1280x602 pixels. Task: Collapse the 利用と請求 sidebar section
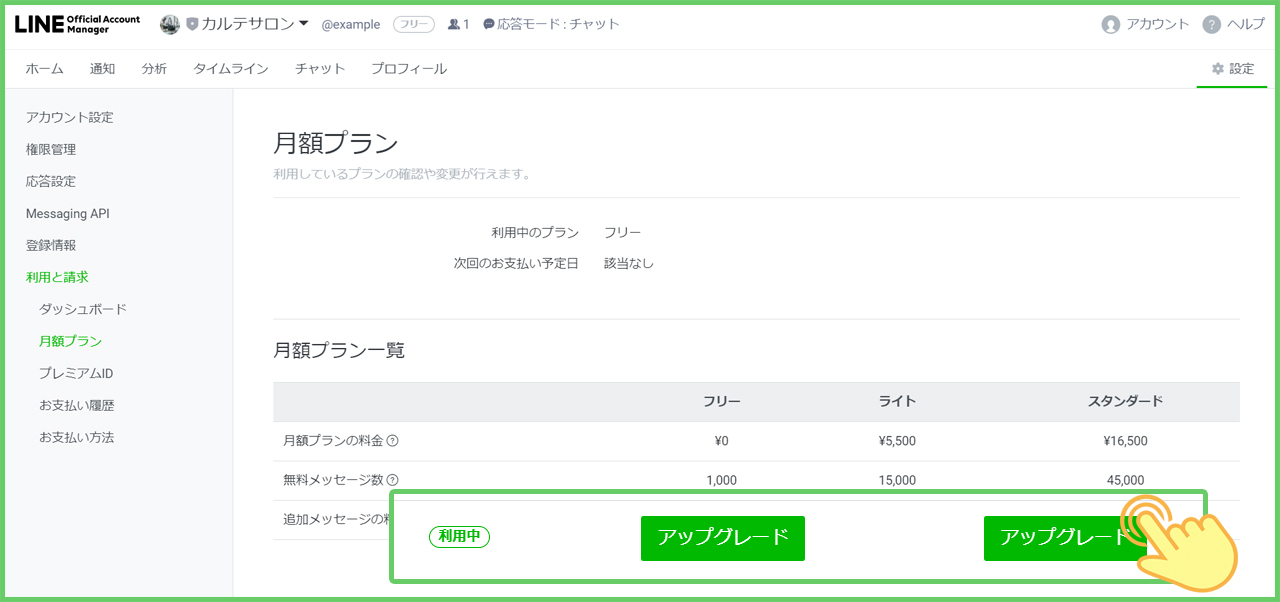click(57, 277)
